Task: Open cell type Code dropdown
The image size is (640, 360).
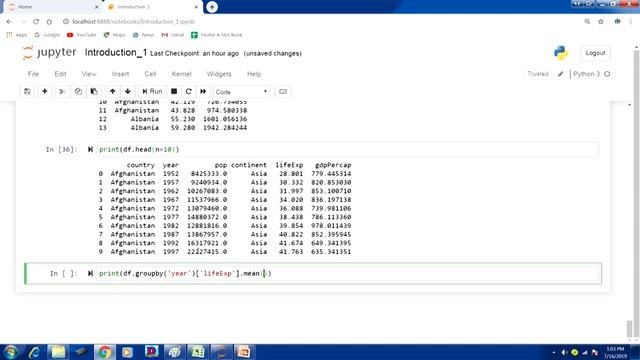Action: click(242, 92)
